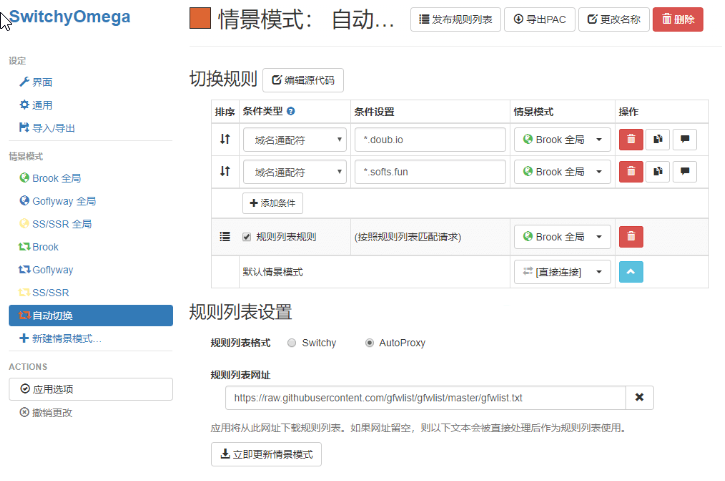Click 新建情景模式 to add profile
Viewport: 725px width, 481px height.
60,339
